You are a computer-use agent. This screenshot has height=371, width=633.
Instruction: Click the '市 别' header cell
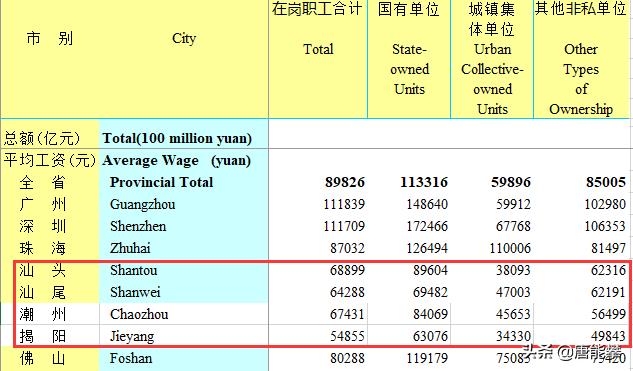pos(50,38)
